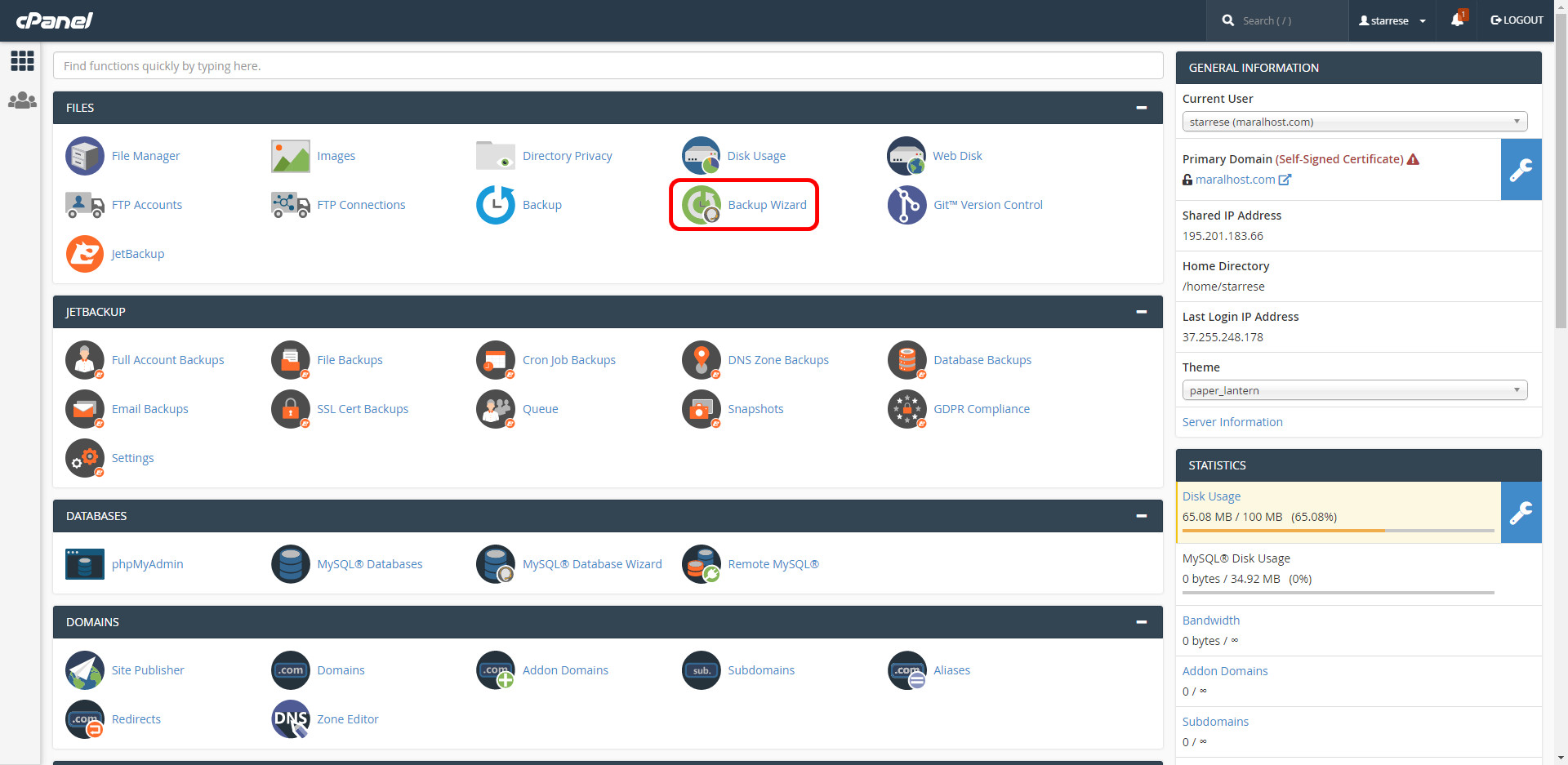Image resolution: width=1568 pixels, height=765 pixels.
Task: Launch the Backup Wizard icon
Action: [702, 205]
